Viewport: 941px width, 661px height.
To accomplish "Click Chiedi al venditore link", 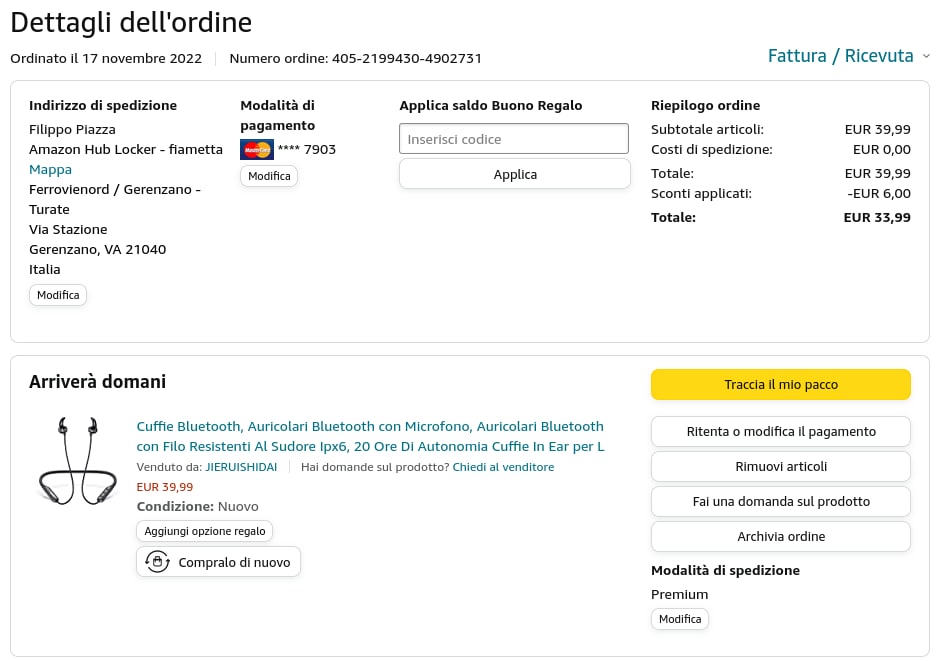I will click(x=503, y=467).
